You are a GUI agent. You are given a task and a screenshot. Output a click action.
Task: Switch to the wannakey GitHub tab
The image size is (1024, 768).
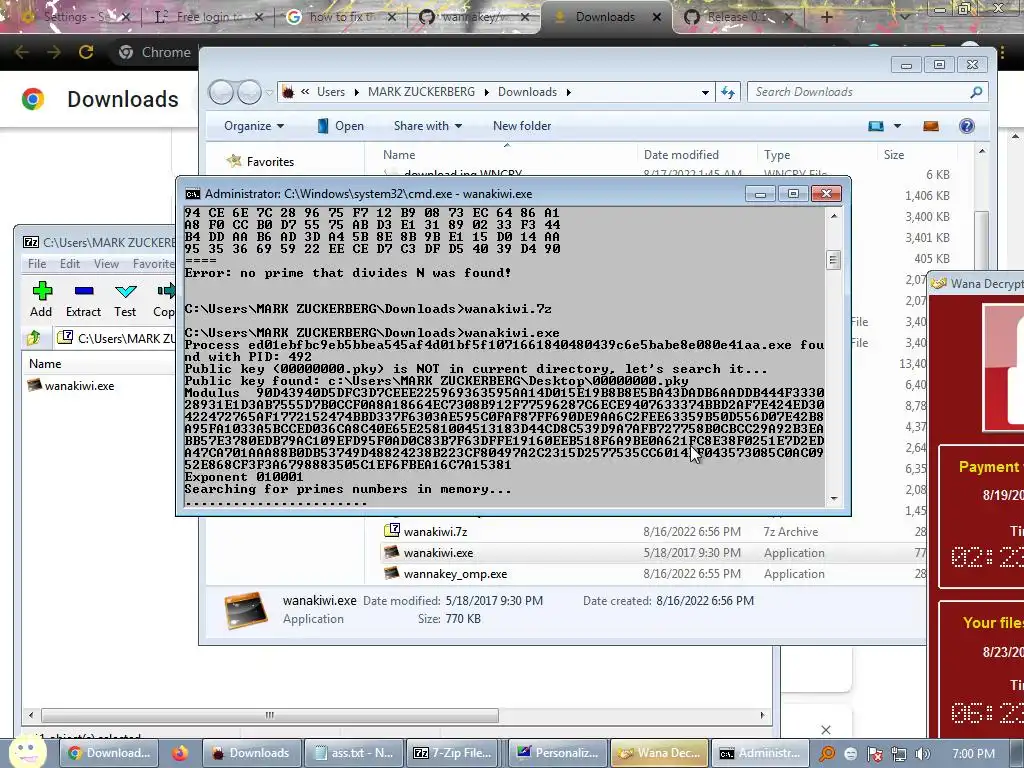pos(473,17)
